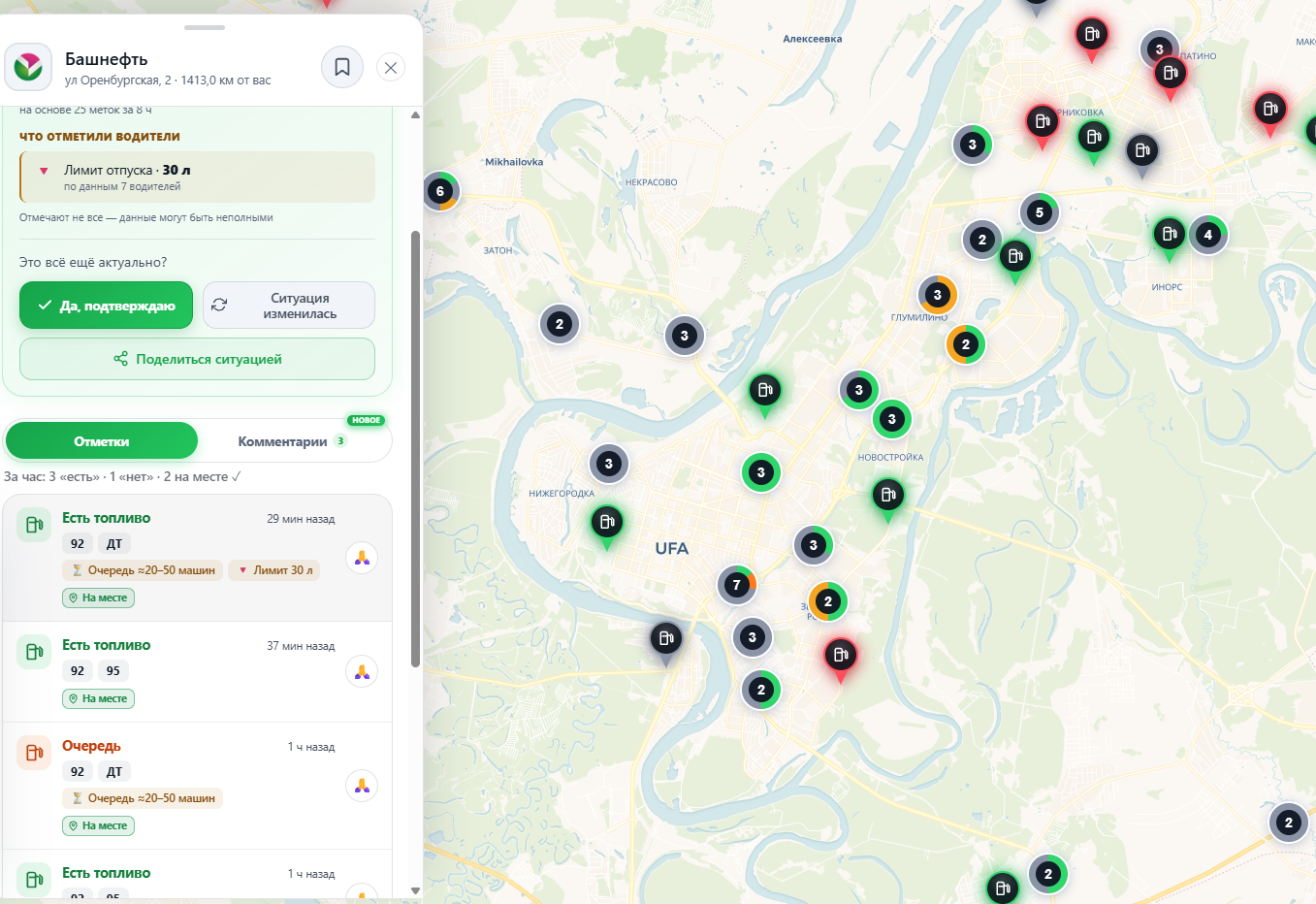Click the orange pump icon beside Очередь

pos(34,753)
